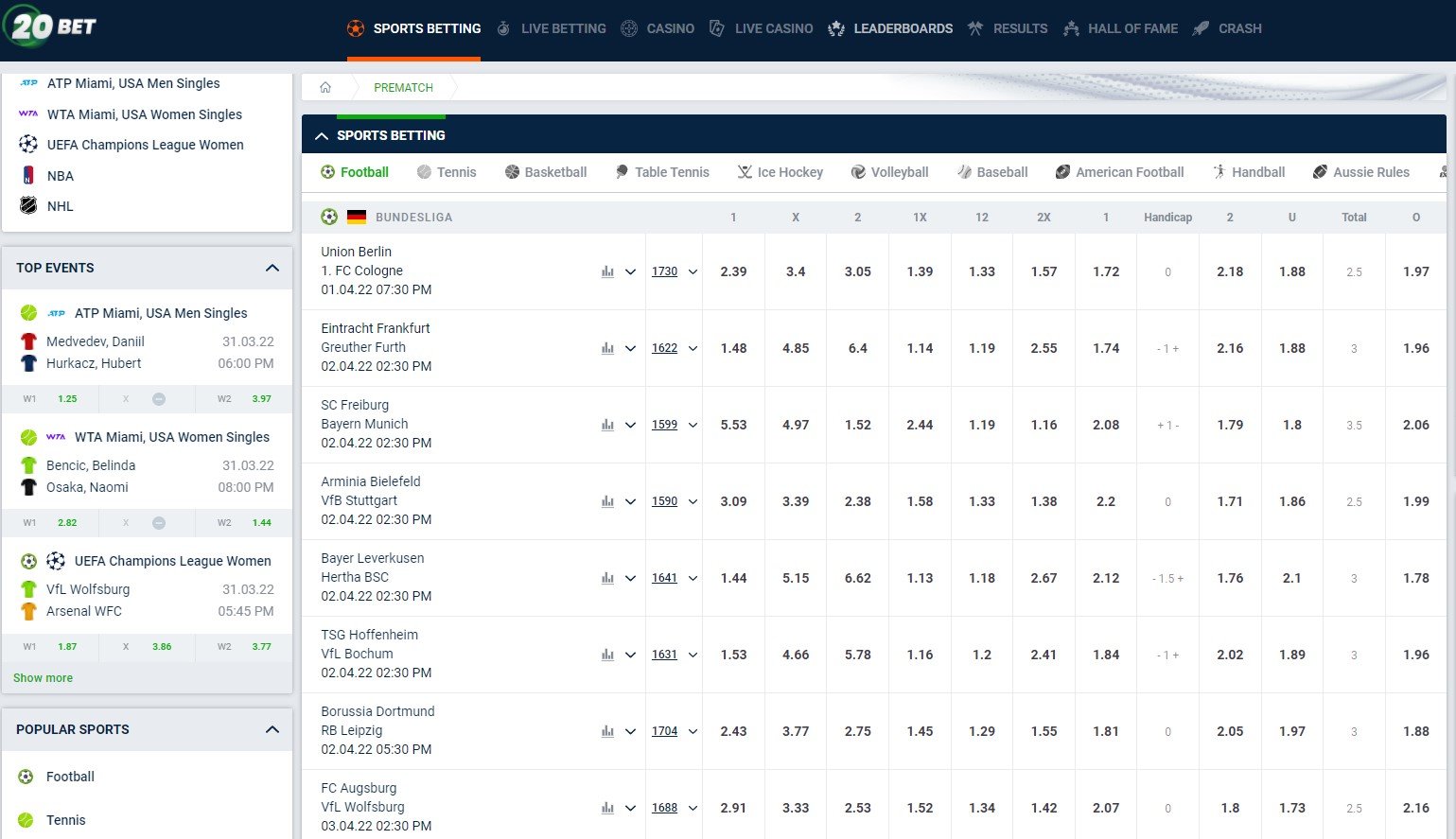The height and width of the screenshot is (839, 1456).
Task: Select the Football sport tab
Action: (x=355, y=172)
